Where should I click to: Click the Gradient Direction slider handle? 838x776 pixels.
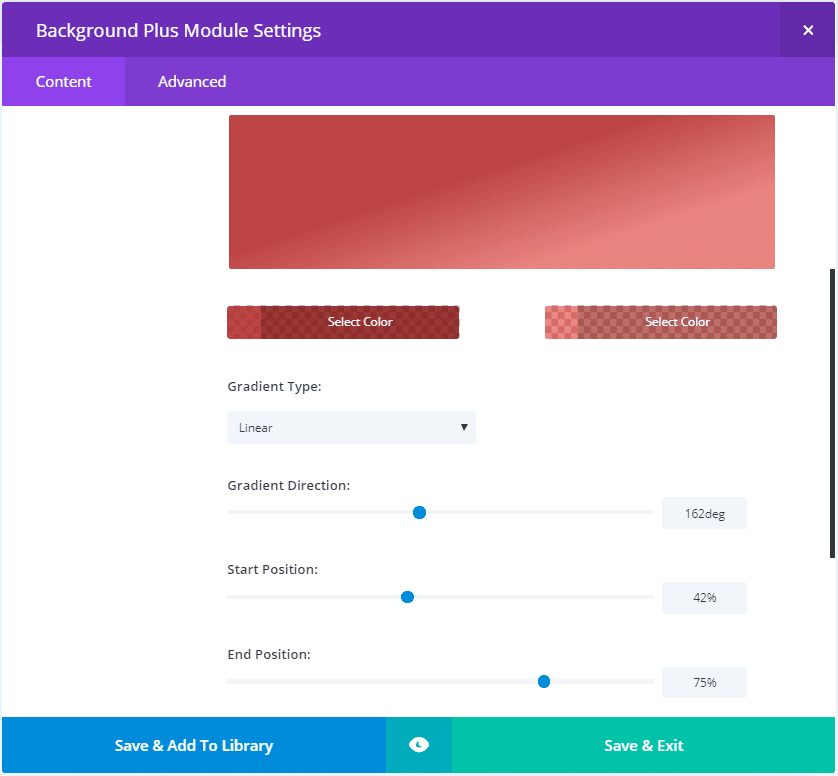click(x=420, y=512)
